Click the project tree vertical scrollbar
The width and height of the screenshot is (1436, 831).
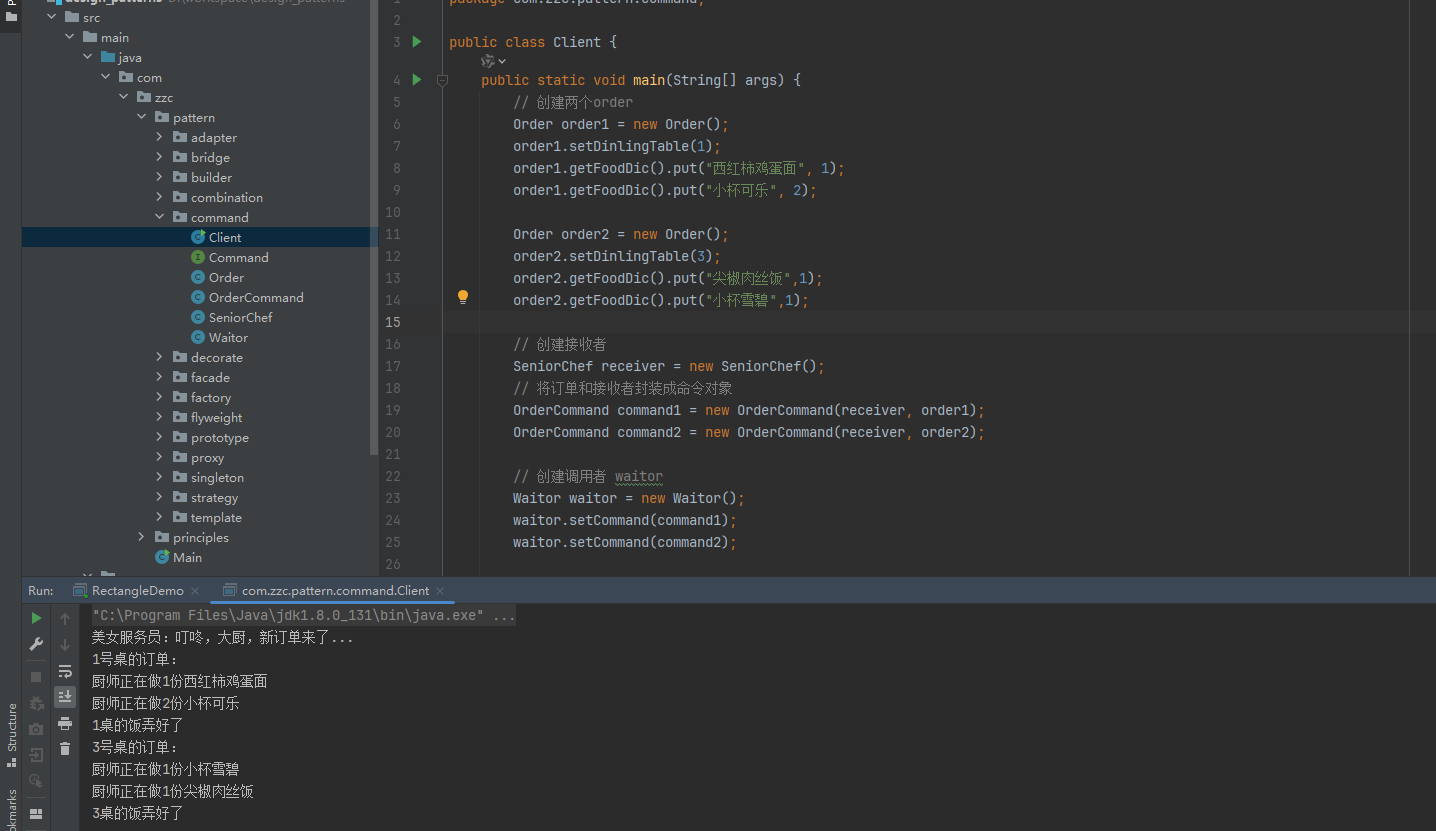coord(374,230)
